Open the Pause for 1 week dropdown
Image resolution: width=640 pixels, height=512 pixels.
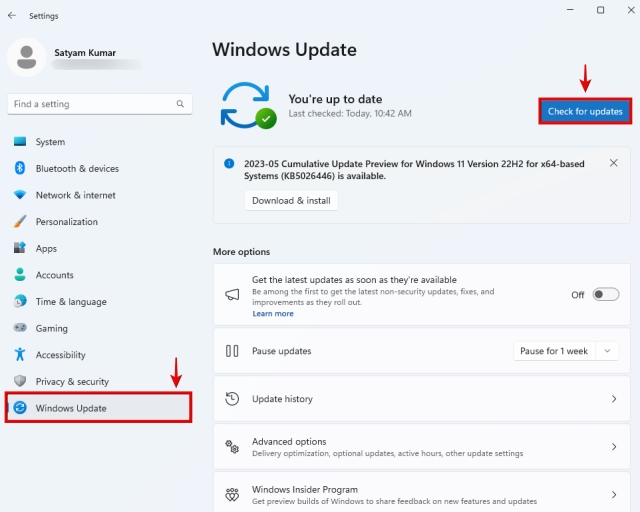(567, 351)
